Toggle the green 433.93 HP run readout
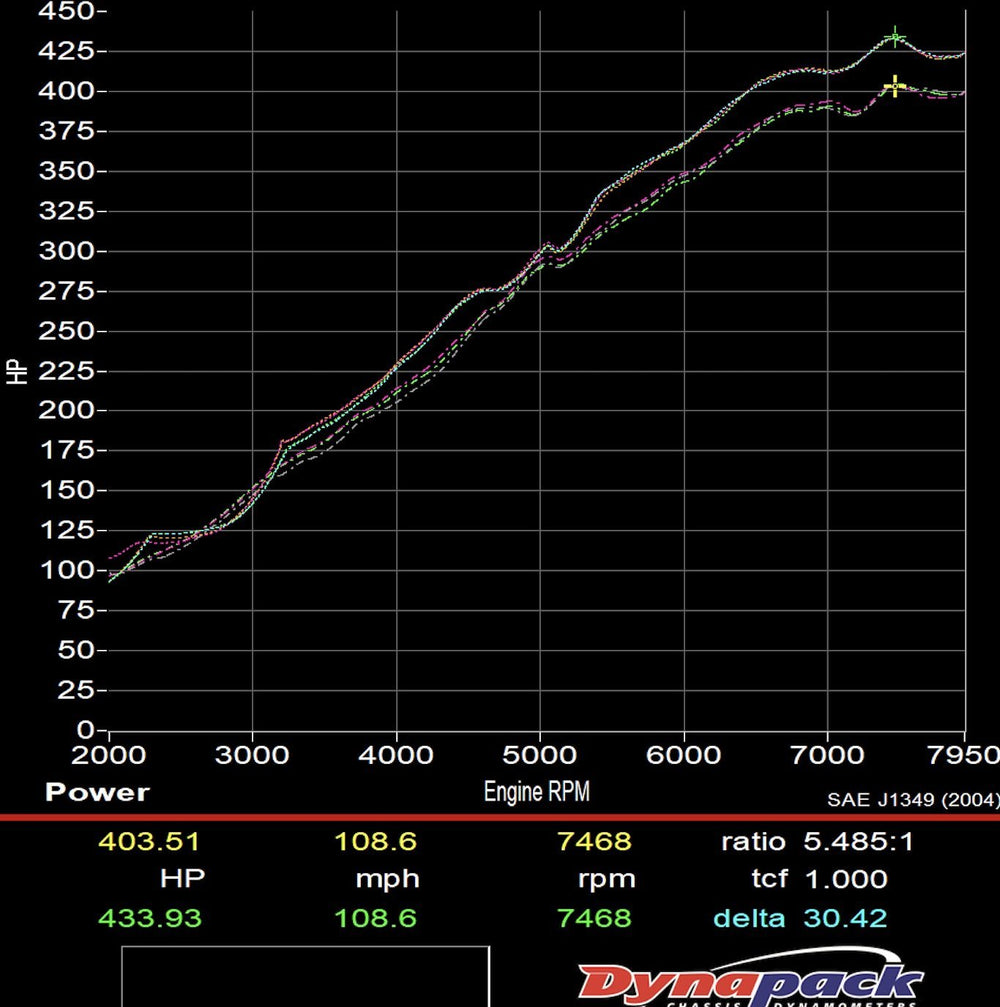The height and width of the screenshot is (1007, 1000). pyautogui.click(x=151, y=917)
